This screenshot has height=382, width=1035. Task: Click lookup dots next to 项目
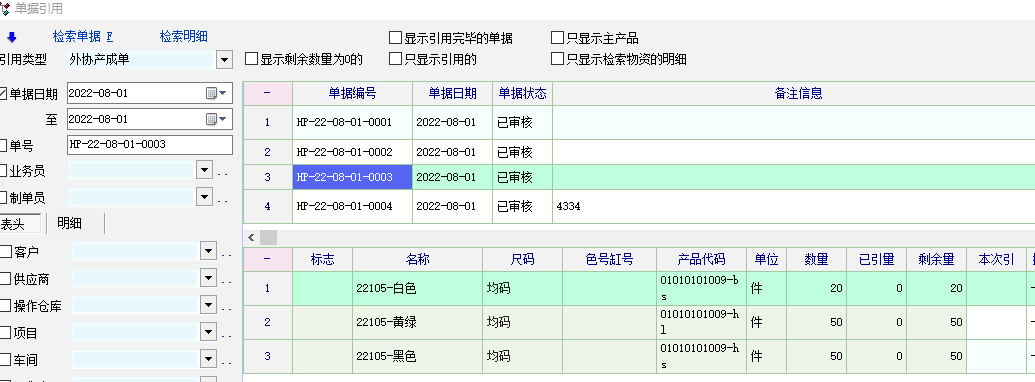point(226,336)
